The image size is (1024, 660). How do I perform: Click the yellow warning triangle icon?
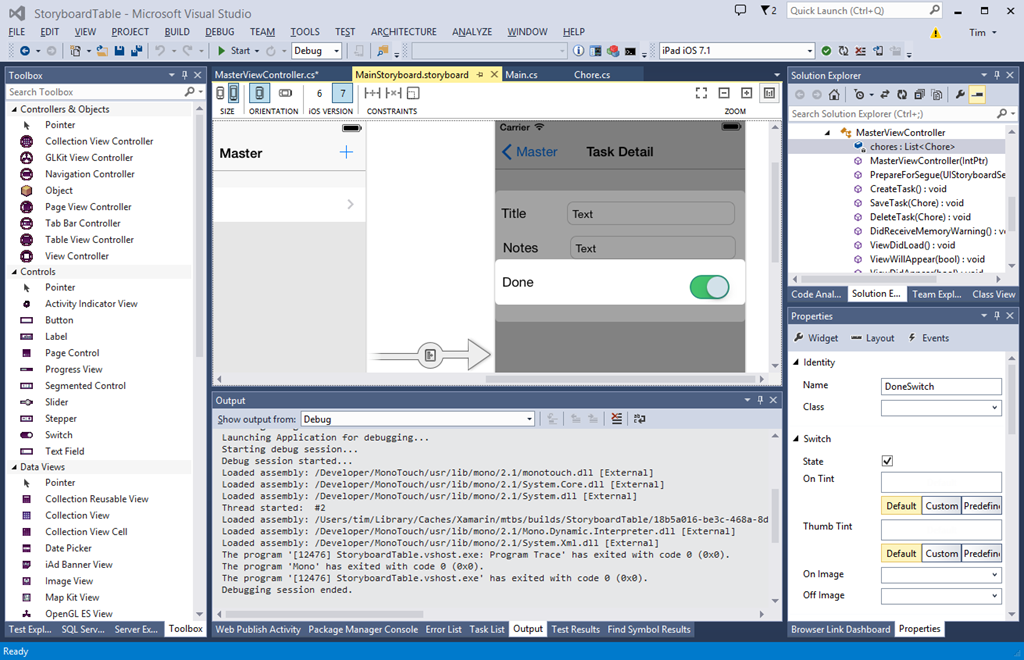click(936, 33)
